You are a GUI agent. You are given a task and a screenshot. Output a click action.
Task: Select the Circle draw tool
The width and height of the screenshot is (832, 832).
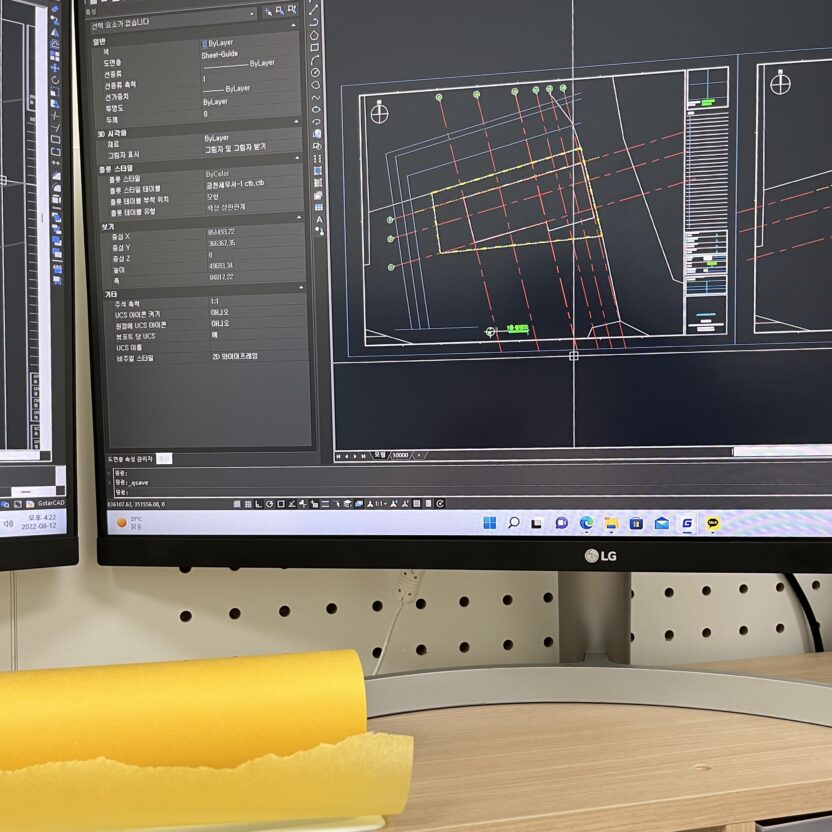[314, 72]
